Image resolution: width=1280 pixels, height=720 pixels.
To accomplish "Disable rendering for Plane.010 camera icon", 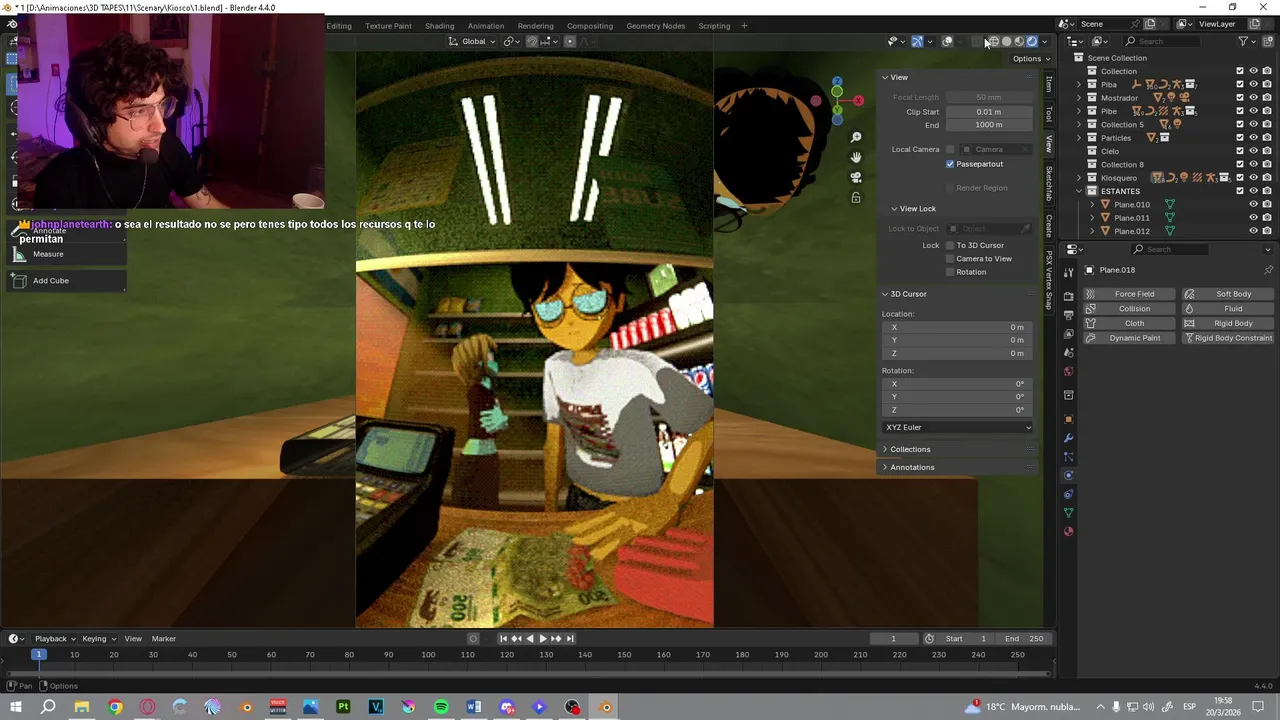I will point(1267,204).
